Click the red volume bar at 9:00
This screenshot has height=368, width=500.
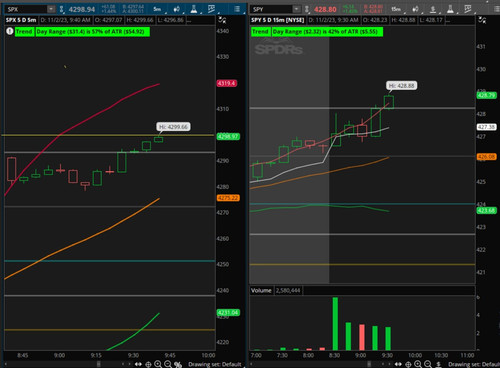[362, 337]
